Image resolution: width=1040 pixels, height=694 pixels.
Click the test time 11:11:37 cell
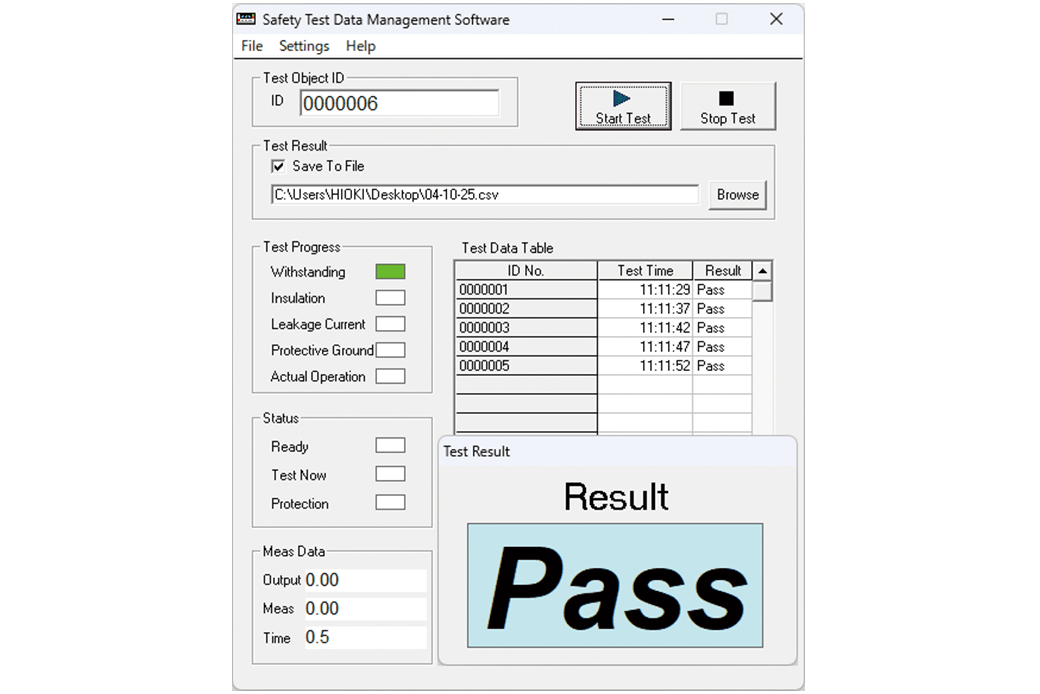(645, 309)
